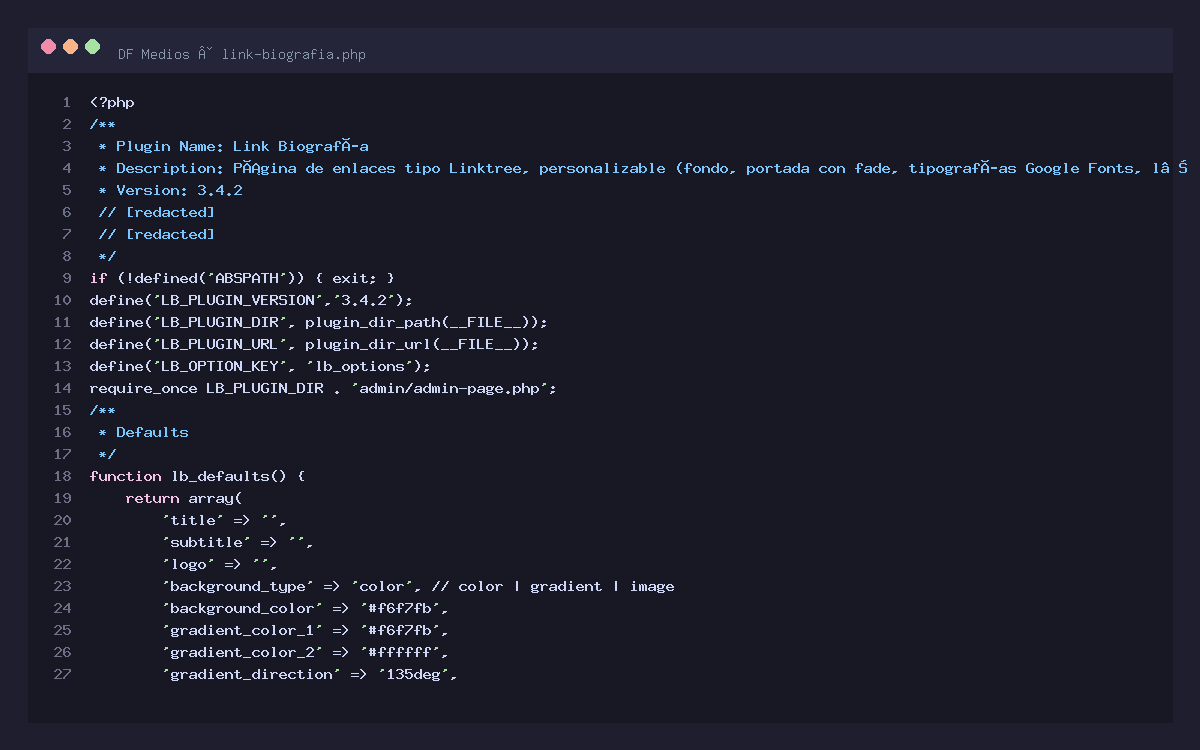Click the Plugin Name comment line
Image resolution: width=1200 pixels, height=750 pixels.
pyautogui.click(x=242, y=146)
